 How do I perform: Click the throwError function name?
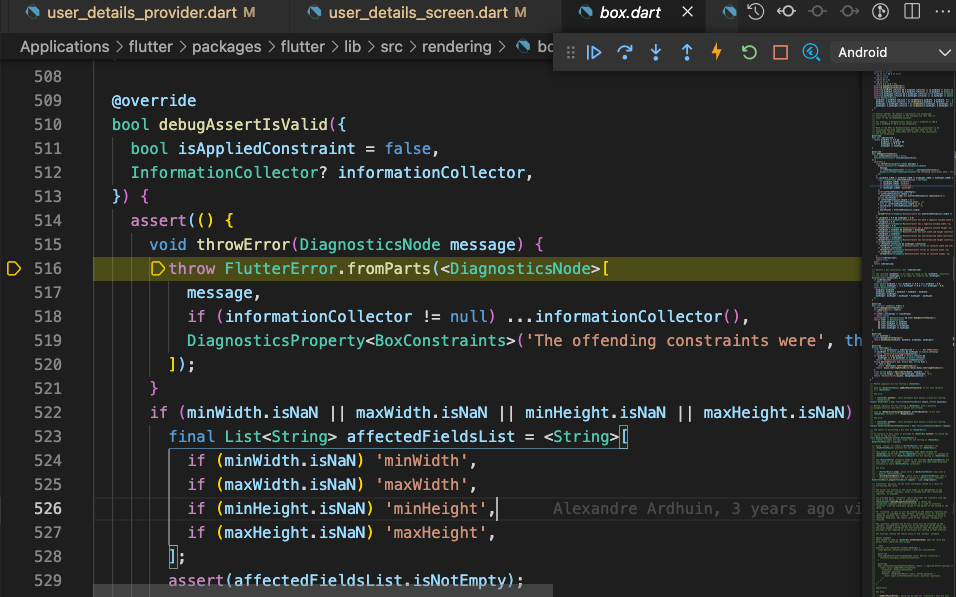click(x=243, y=245)
